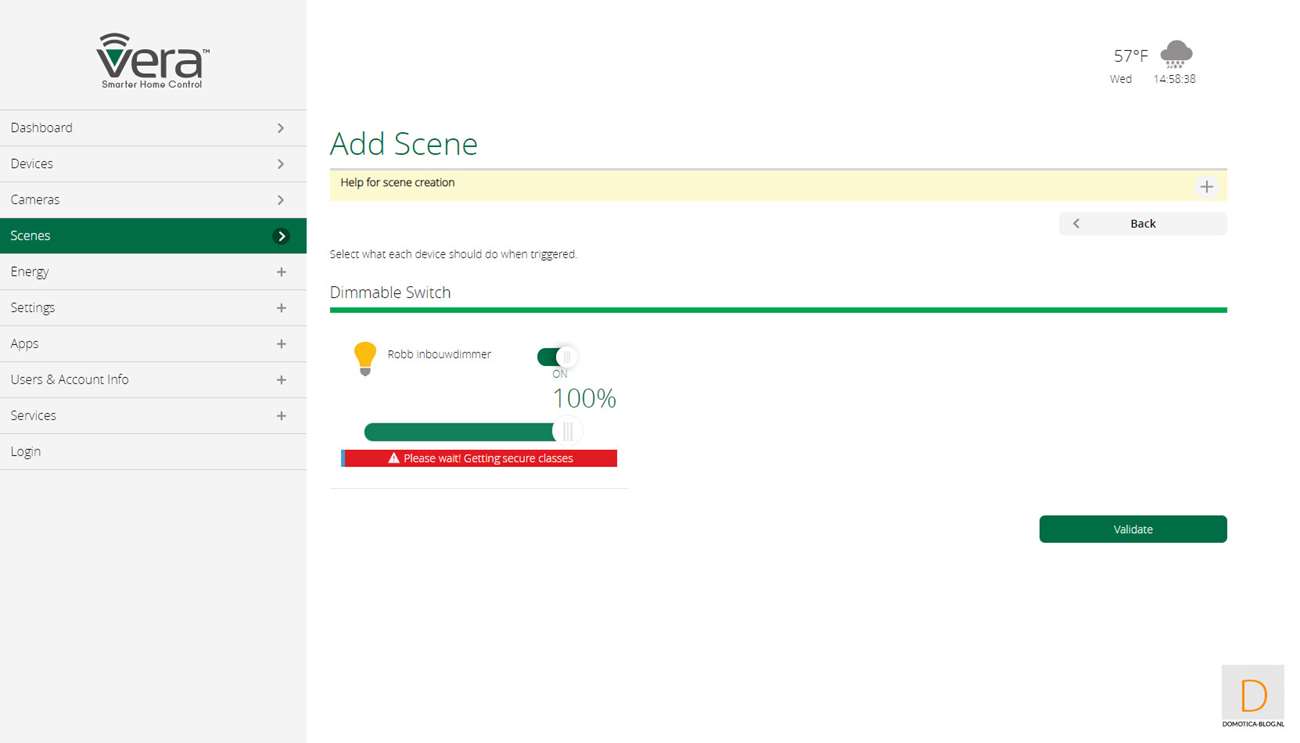Go to the Cameras section
Screen dimensions: 1300x743
(35, 200)
